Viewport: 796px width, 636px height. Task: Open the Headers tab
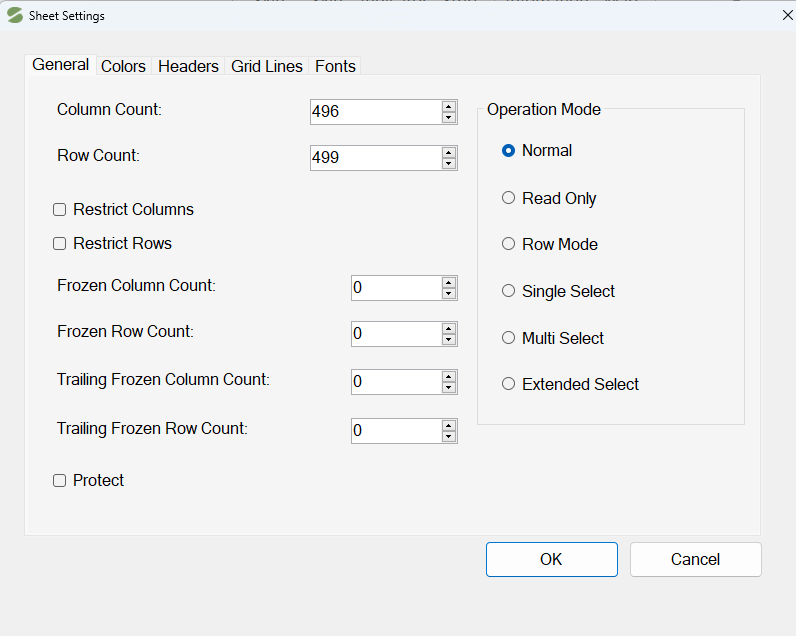pyautogui.click(x=188, y=66)
